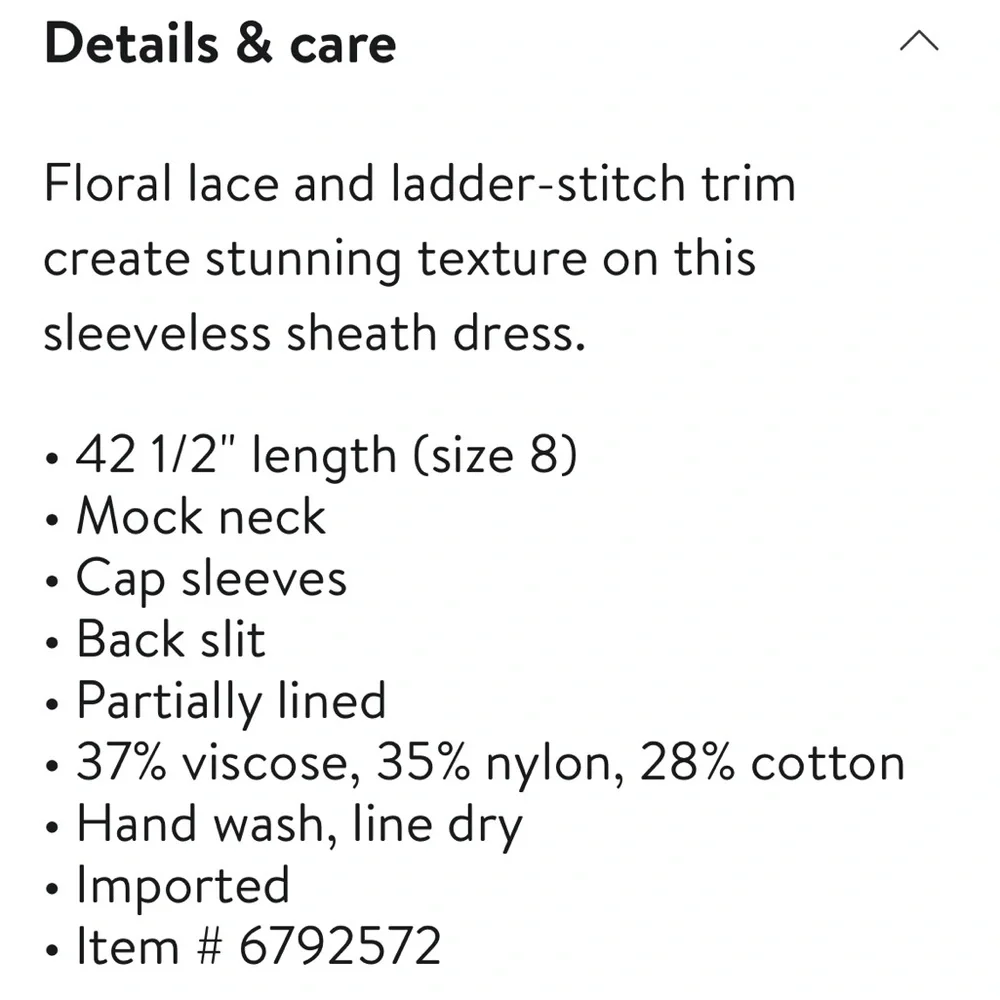
Task: Click item number 6792572
Action: point(340,947)
